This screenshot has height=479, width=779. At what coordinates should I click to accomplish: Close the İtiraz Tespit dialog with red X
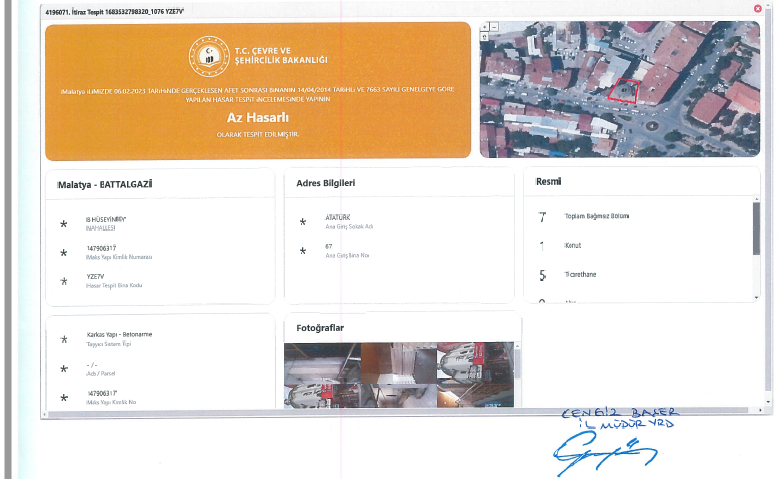click(758, 8)
